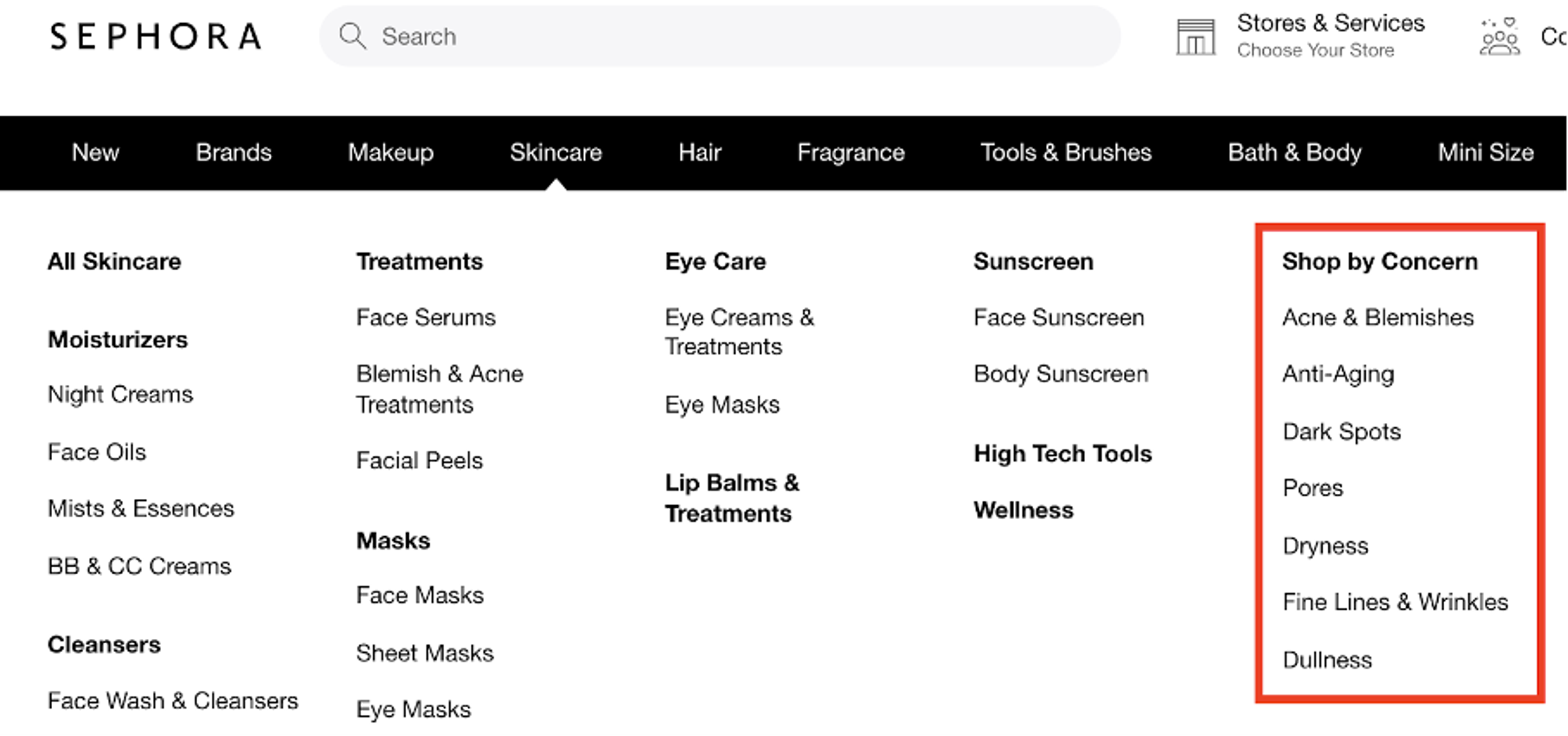This screenshot has width=1568, height=736.
Task: Select Night Creams under Moisturizers
Action: point(120,395)
